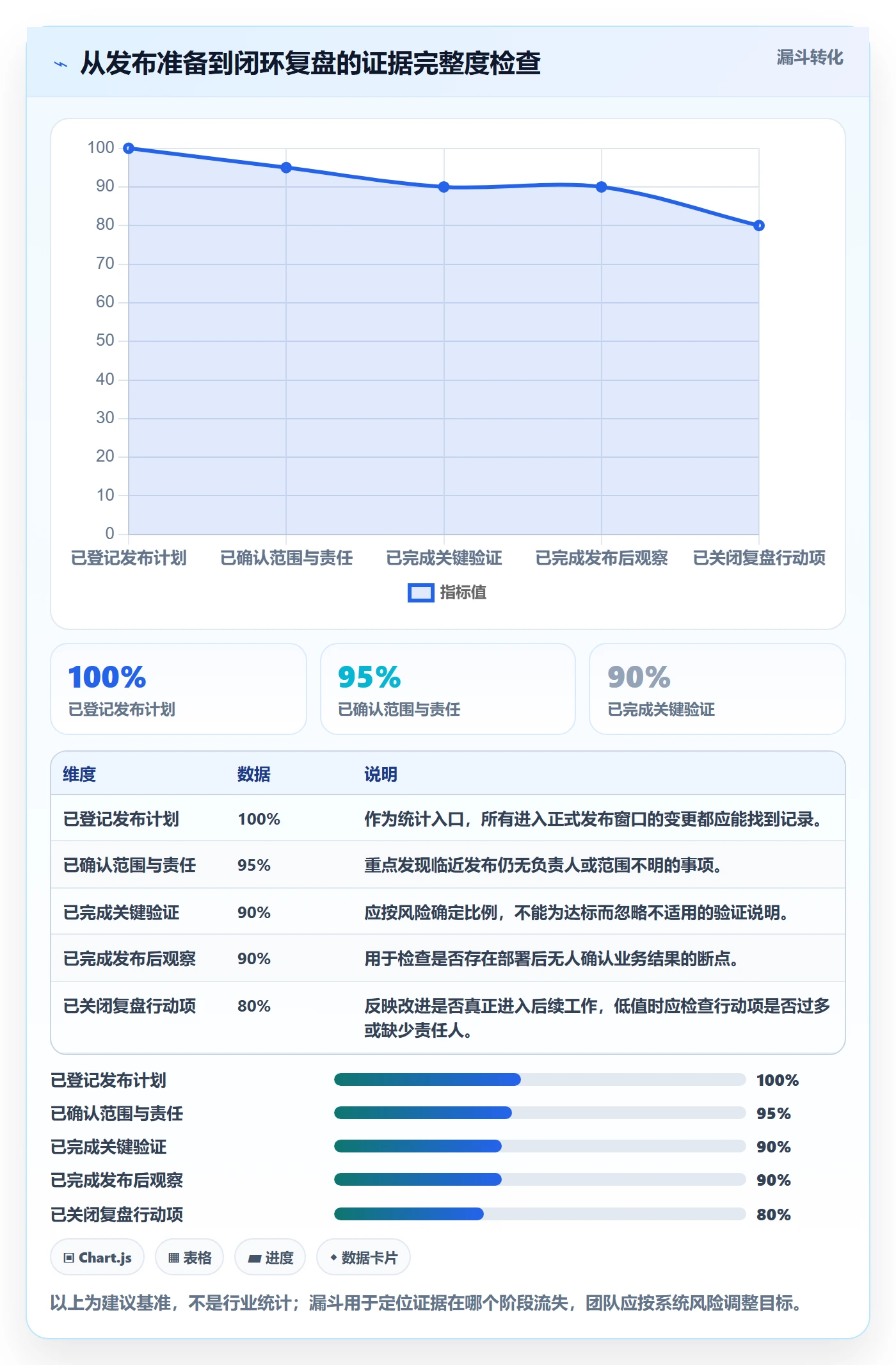Image resolution: width=896 pixels, height=1365 pixels.
Task: Open the 100% 已登记发布计划 data card
Action: tap(179, 689)
